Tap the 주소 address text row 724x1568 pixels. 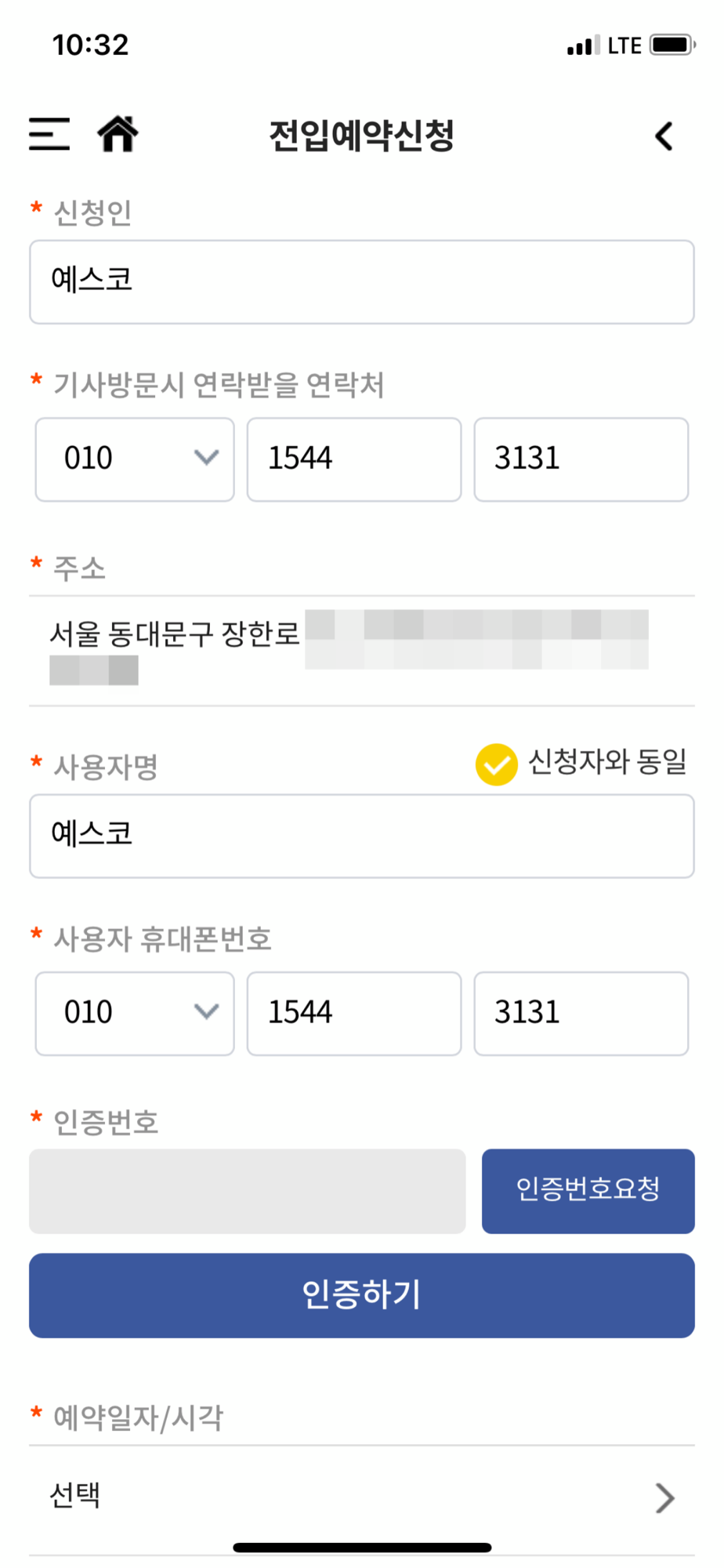coord(362,651)
